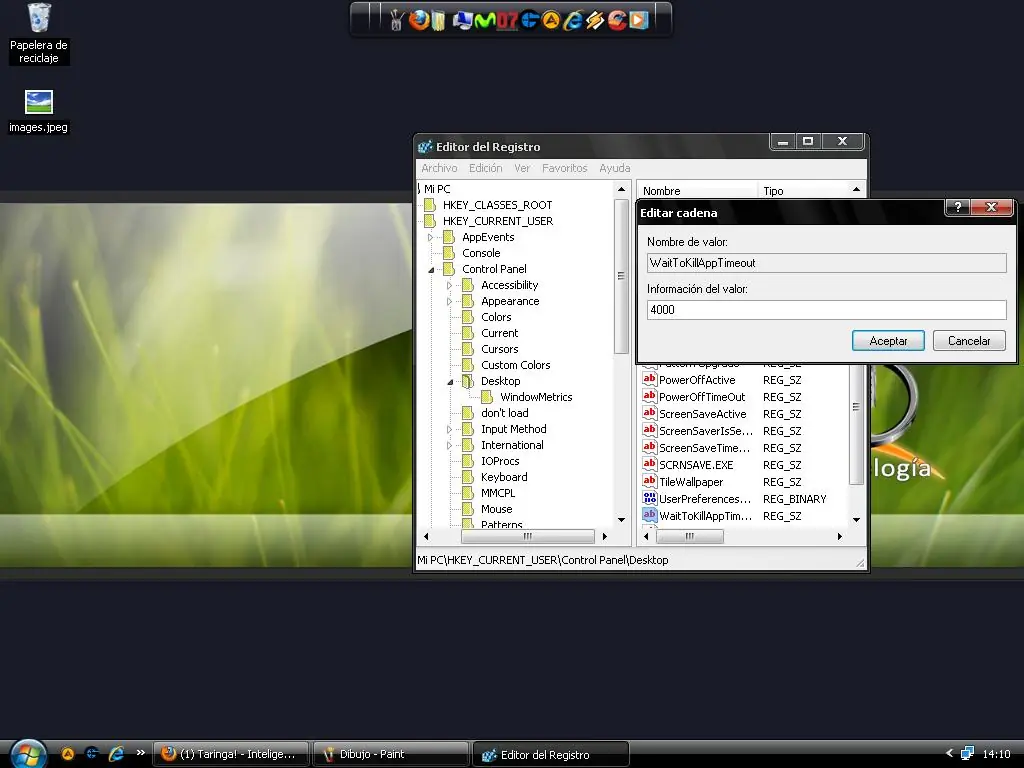
Task: Select the Keyboard key
Action: point(504,477)
